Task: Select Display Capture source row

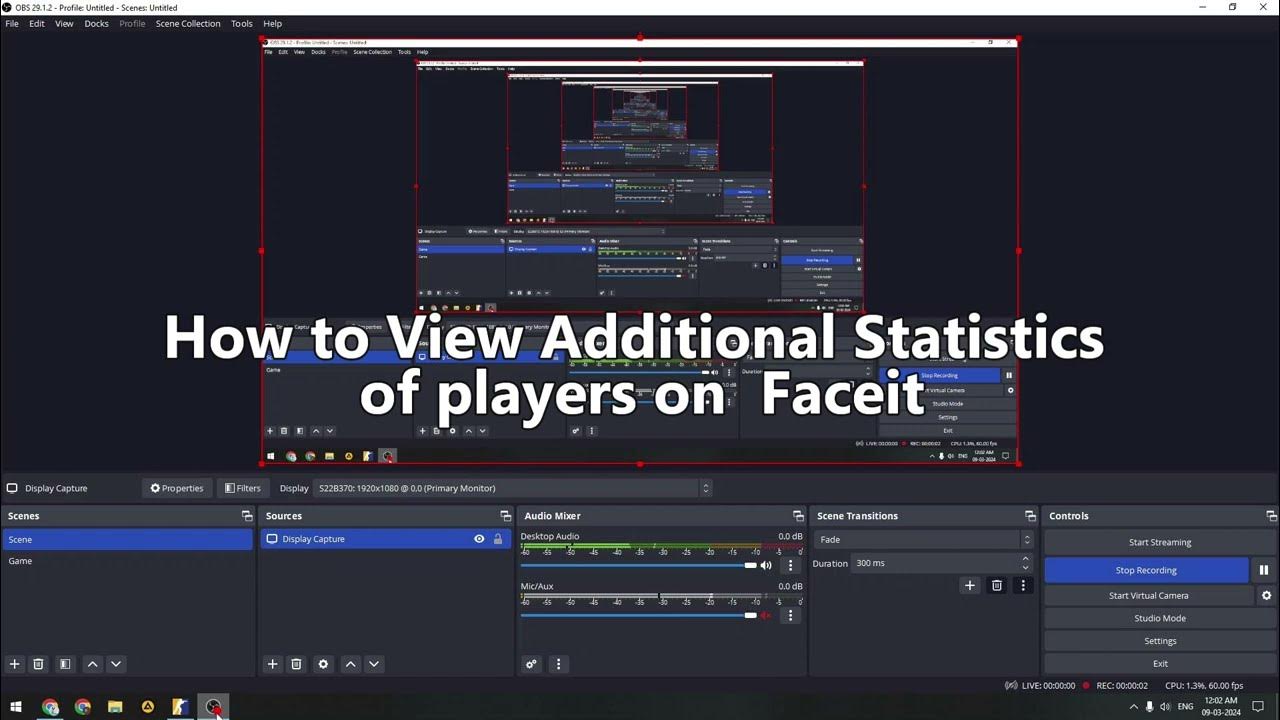Action: pyautogui.click(x=385, y=539)
